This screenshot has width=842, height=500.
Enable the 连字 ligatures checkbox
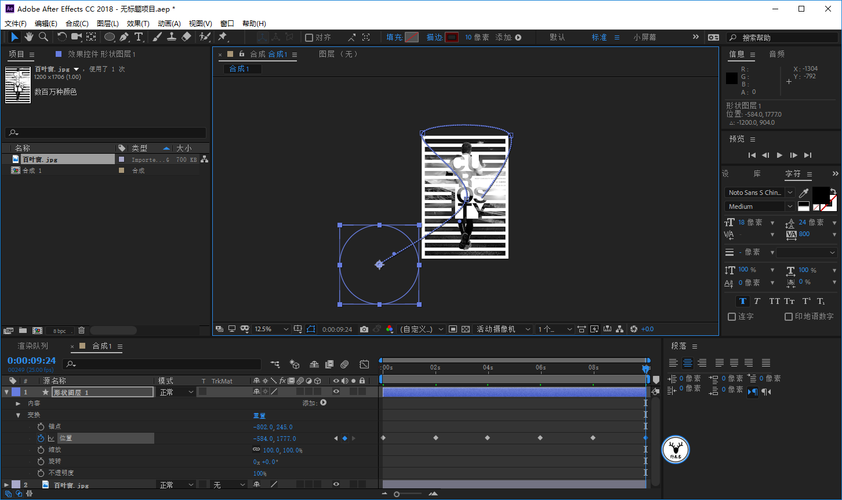[x=731, y=317]
